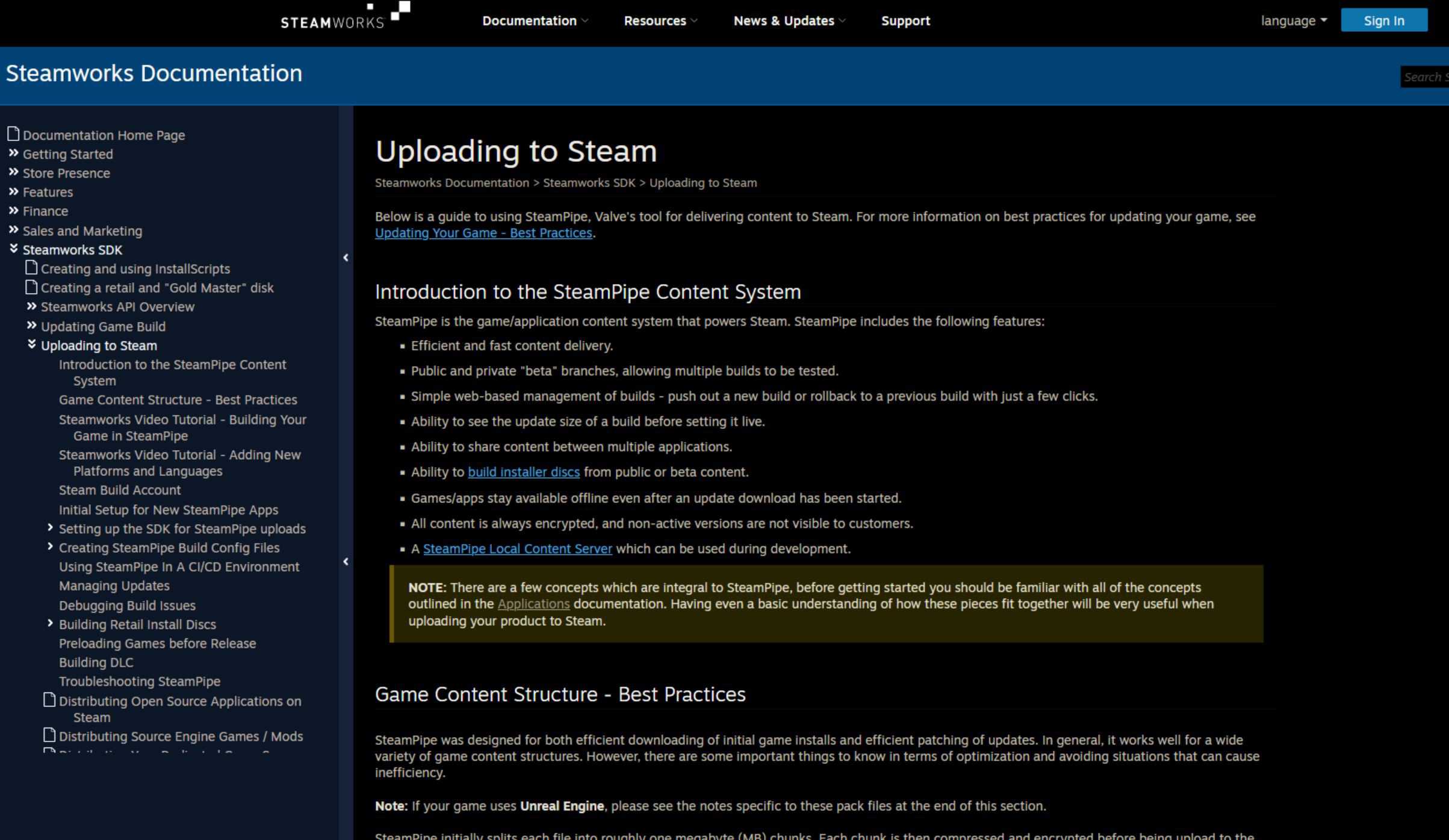Viewport: 1449px width, 840px height.
Task: Jump to Game Content Structure - Best Practices in sidebar
Action: coord(178,400)
